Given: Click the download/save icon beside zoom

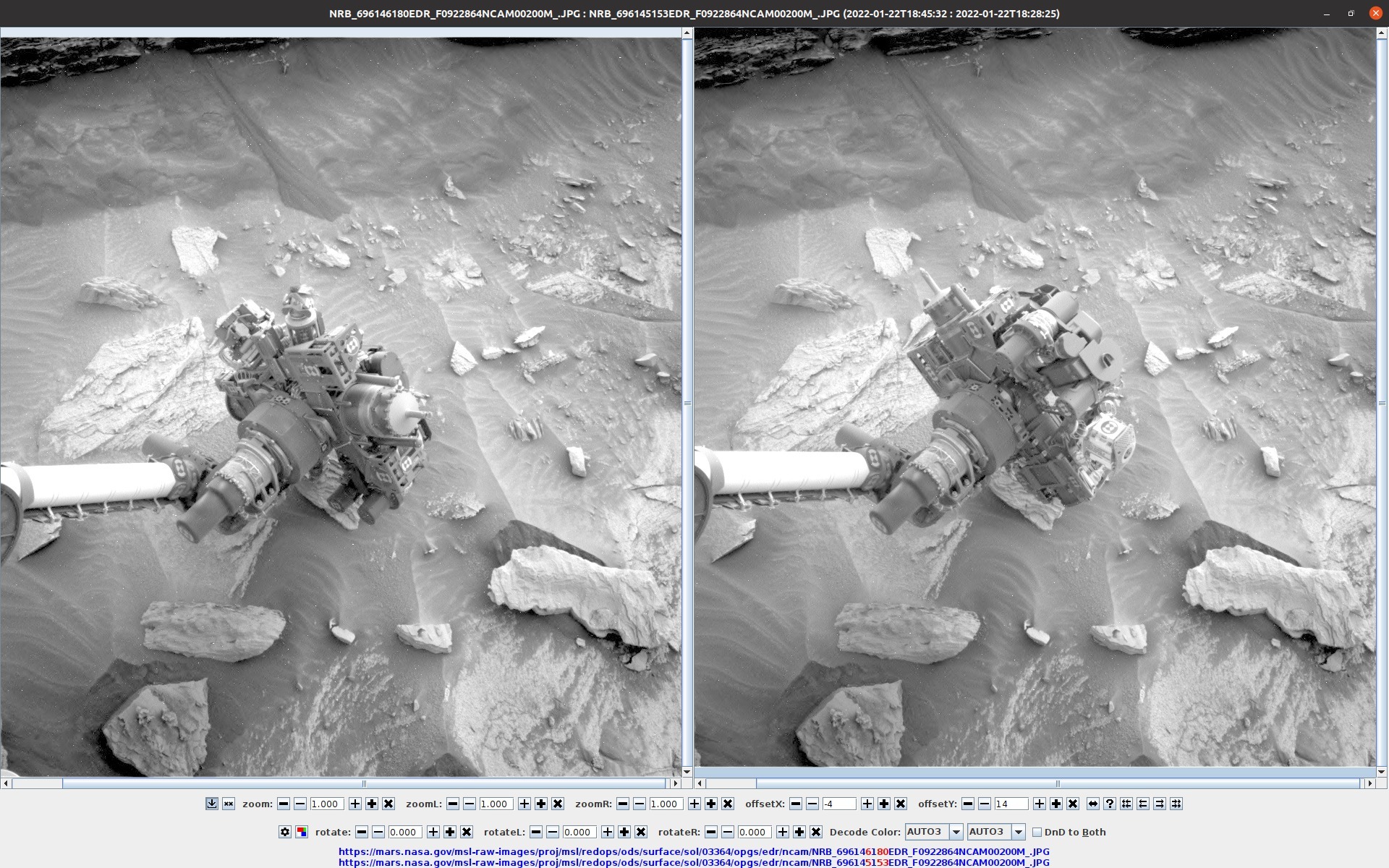Looking at the screenshot, I should coord(211,804).
